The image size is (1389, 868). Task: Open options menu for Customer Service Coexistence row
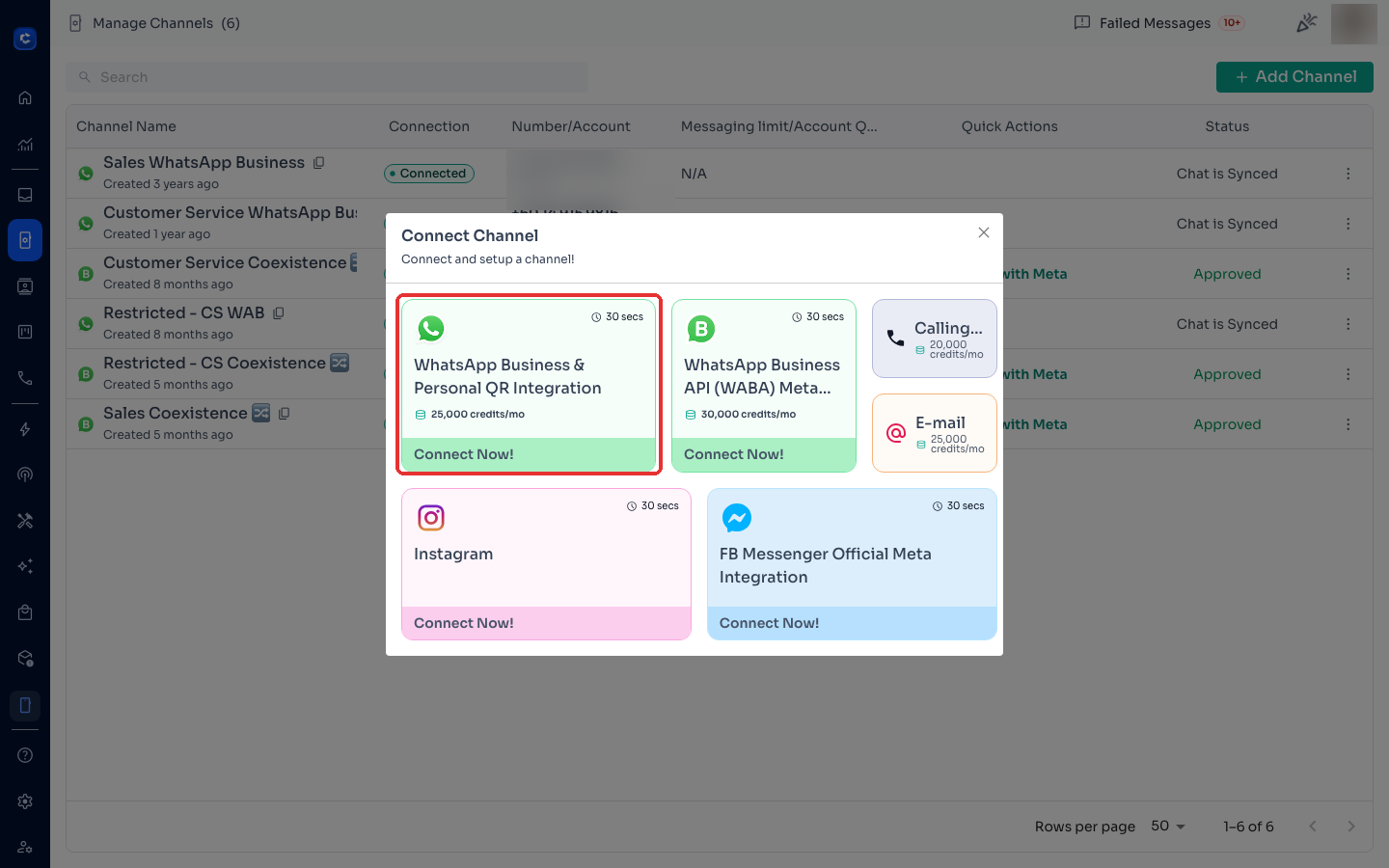pos(1348,274)
